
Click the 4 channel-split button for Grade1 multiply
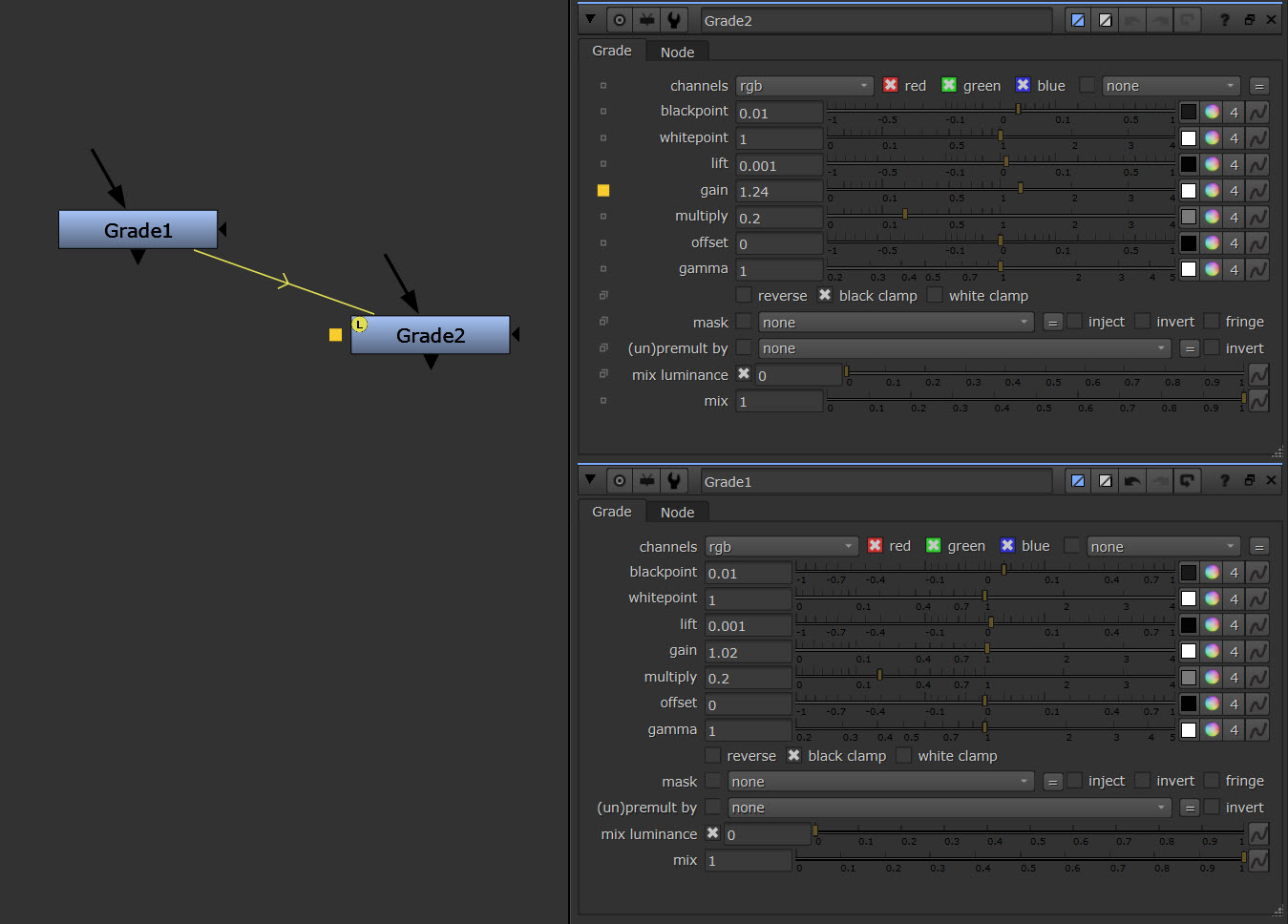click(1234, 678)
